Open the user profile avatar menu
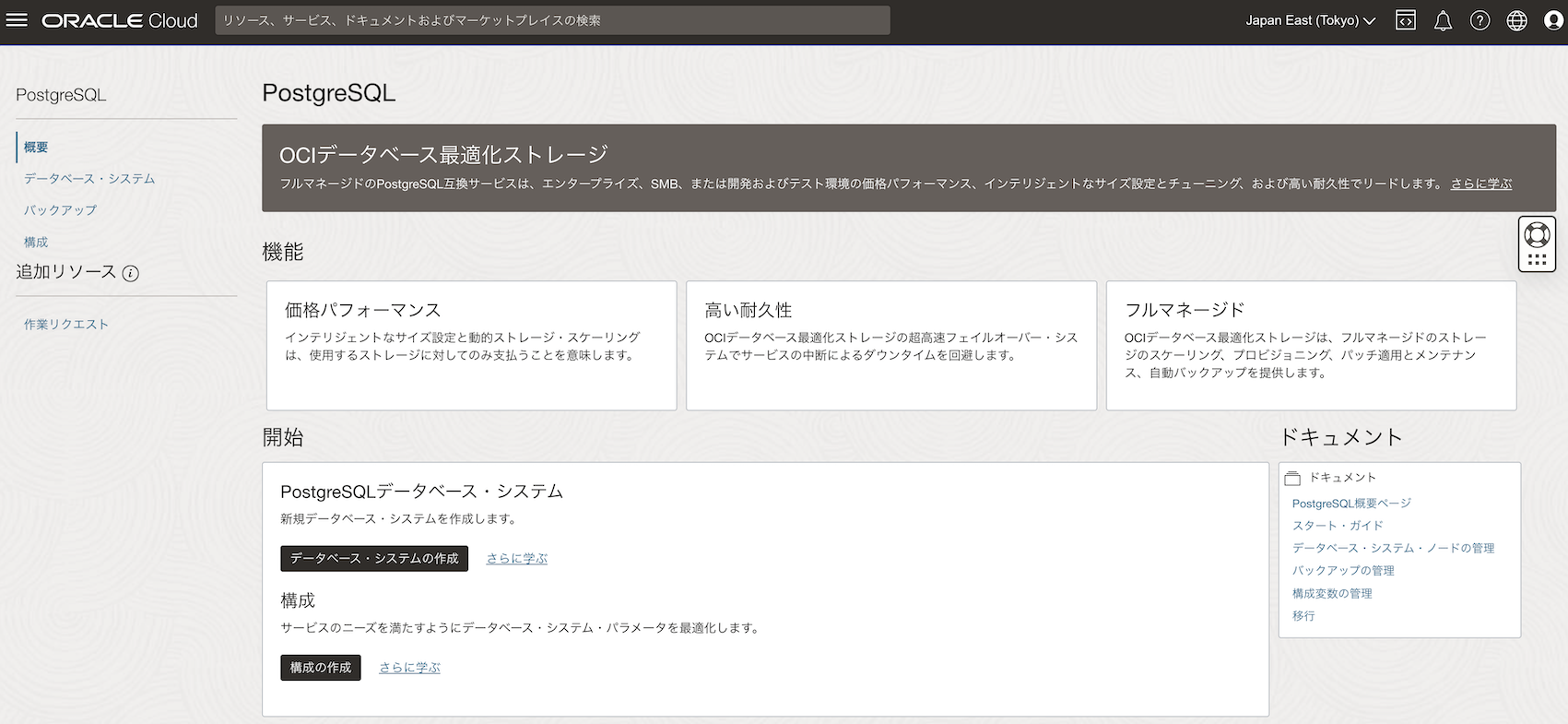1568x724 pixels. [x=1553, y=20]
